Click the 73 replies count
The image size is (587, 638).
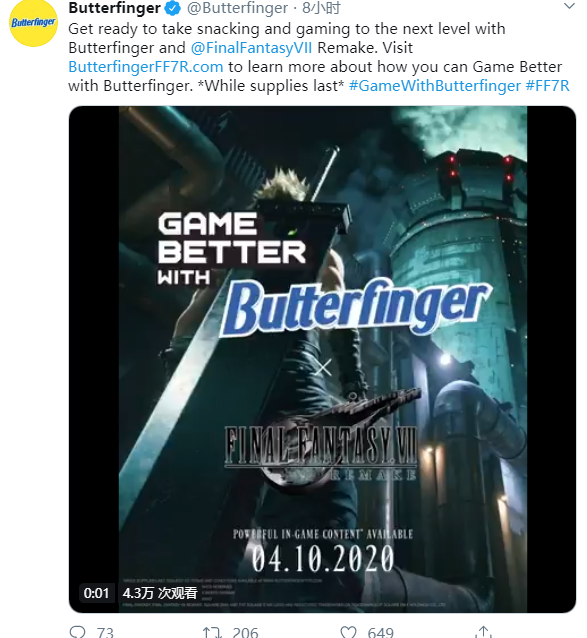click(x=105, y=632)
